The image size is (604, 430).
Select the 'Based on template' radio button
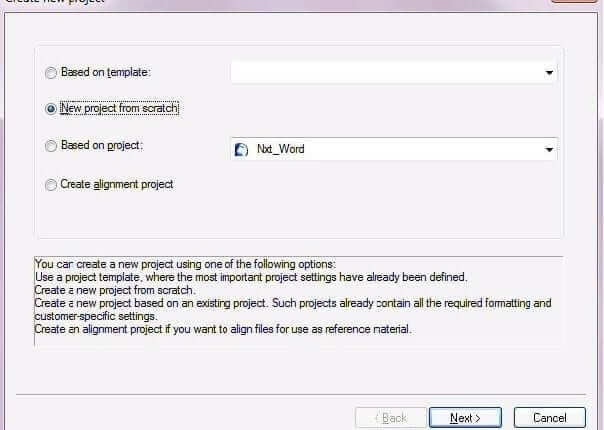point(51,72)
